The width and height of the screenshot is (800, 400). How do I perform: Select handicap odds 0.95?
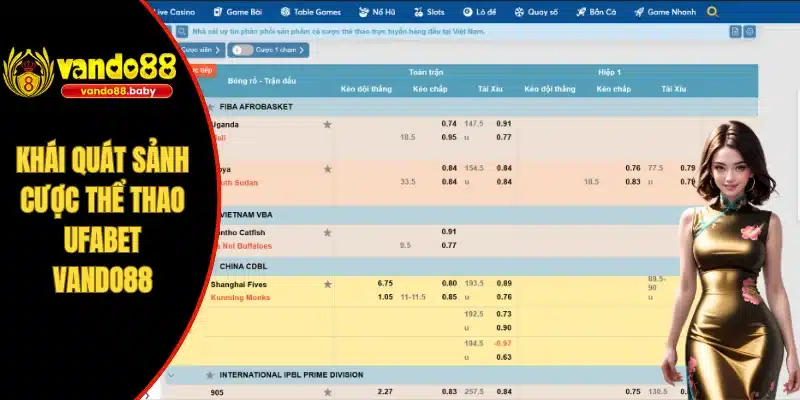[x=449, y=137]
